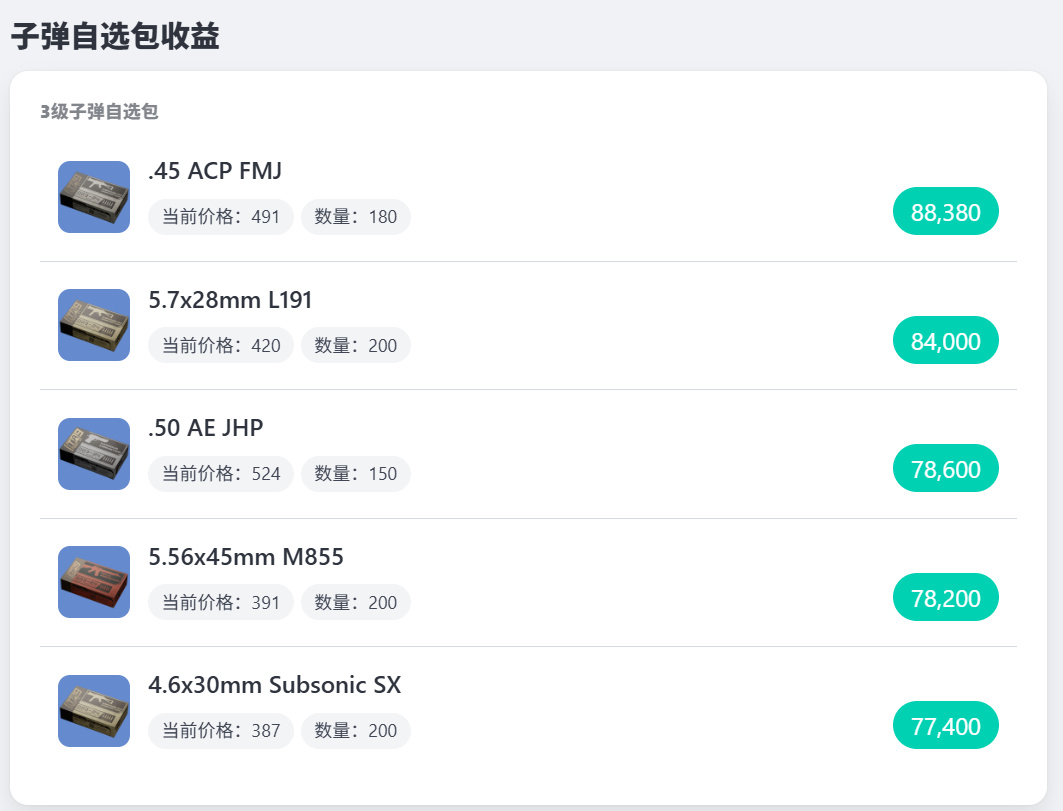Select the .50 AE JHP item name
This screenshot has width=1063, height=811.
(206, 428)
